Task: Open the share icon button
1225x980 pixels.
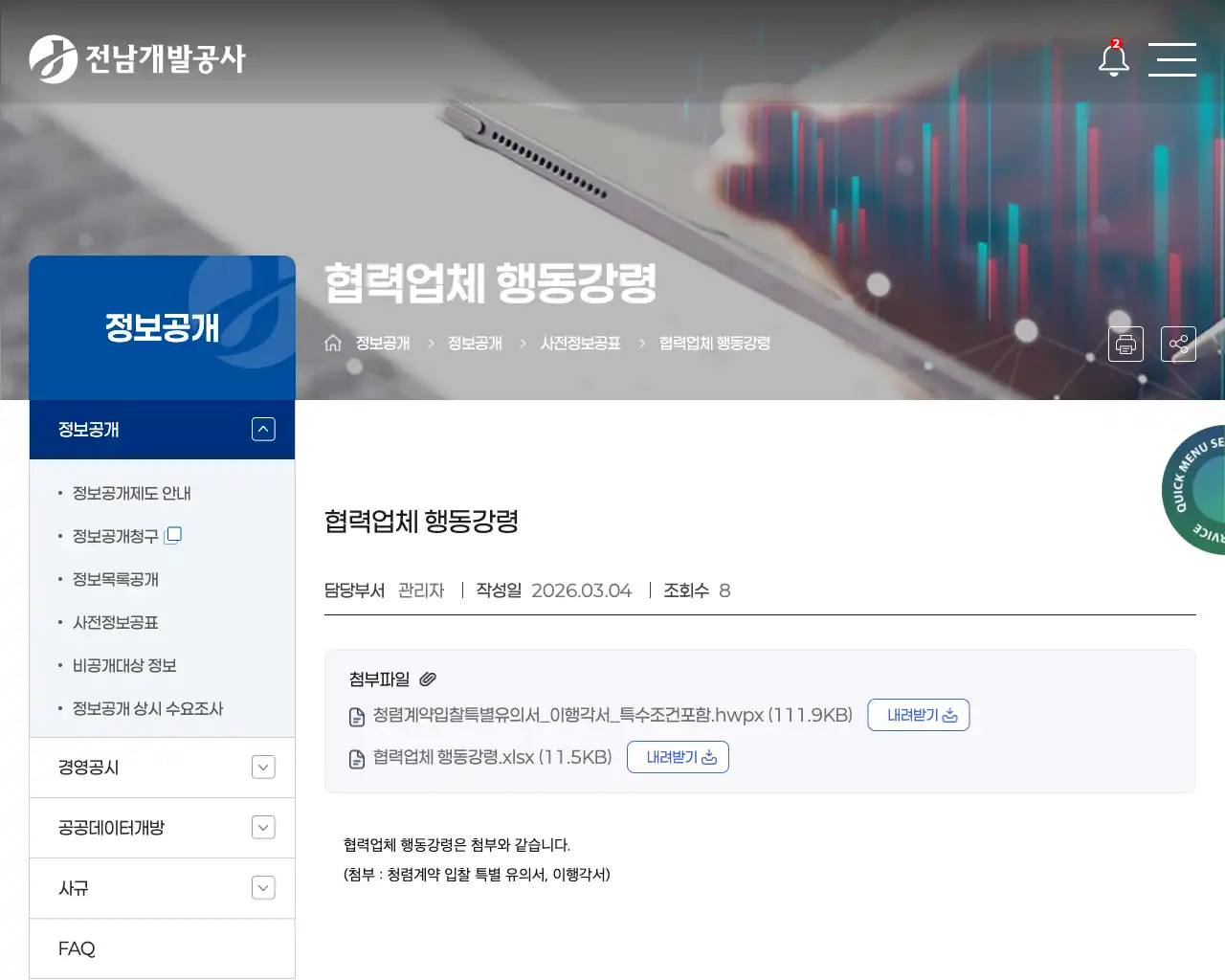Action: 1178,344
